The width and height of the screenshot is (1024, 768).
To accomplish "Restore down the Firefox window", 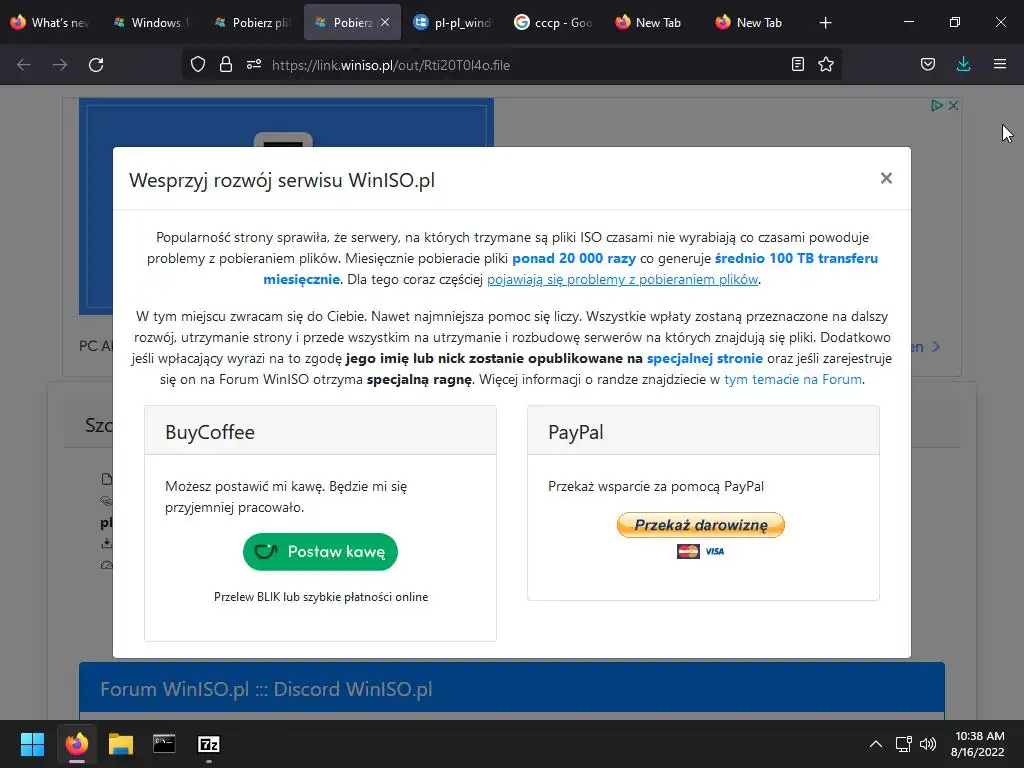I will pyautogui.click(x=954, y=22).
